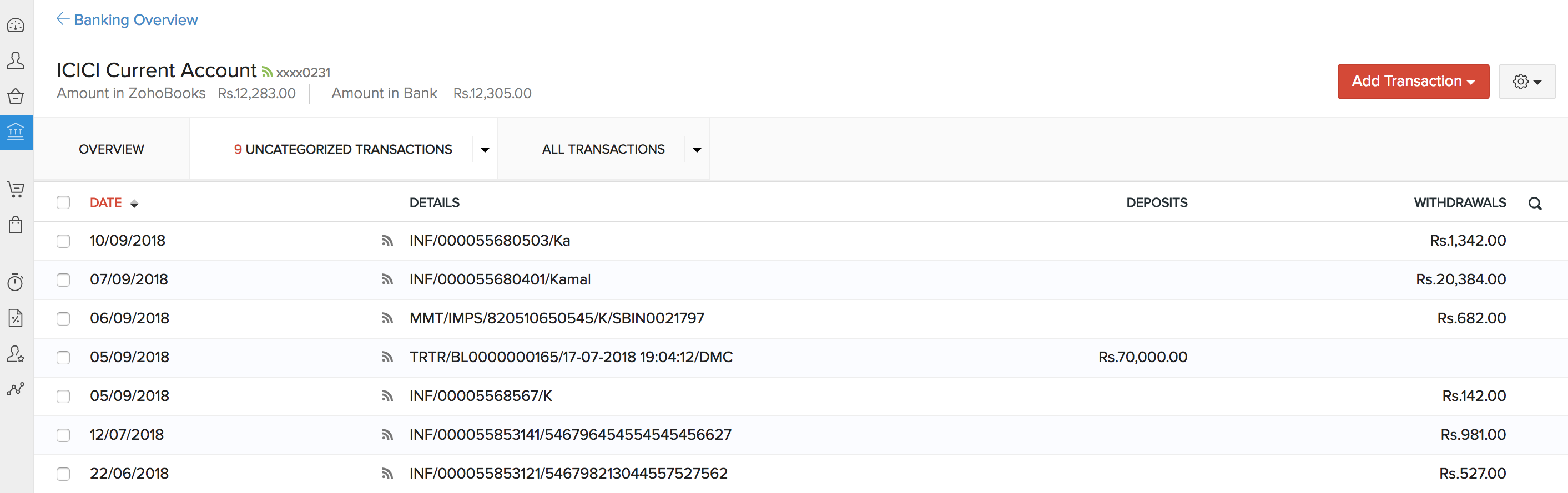1568x493 pixels.
Task: Click the date 06/09/2018
Action: click(130, 318)
